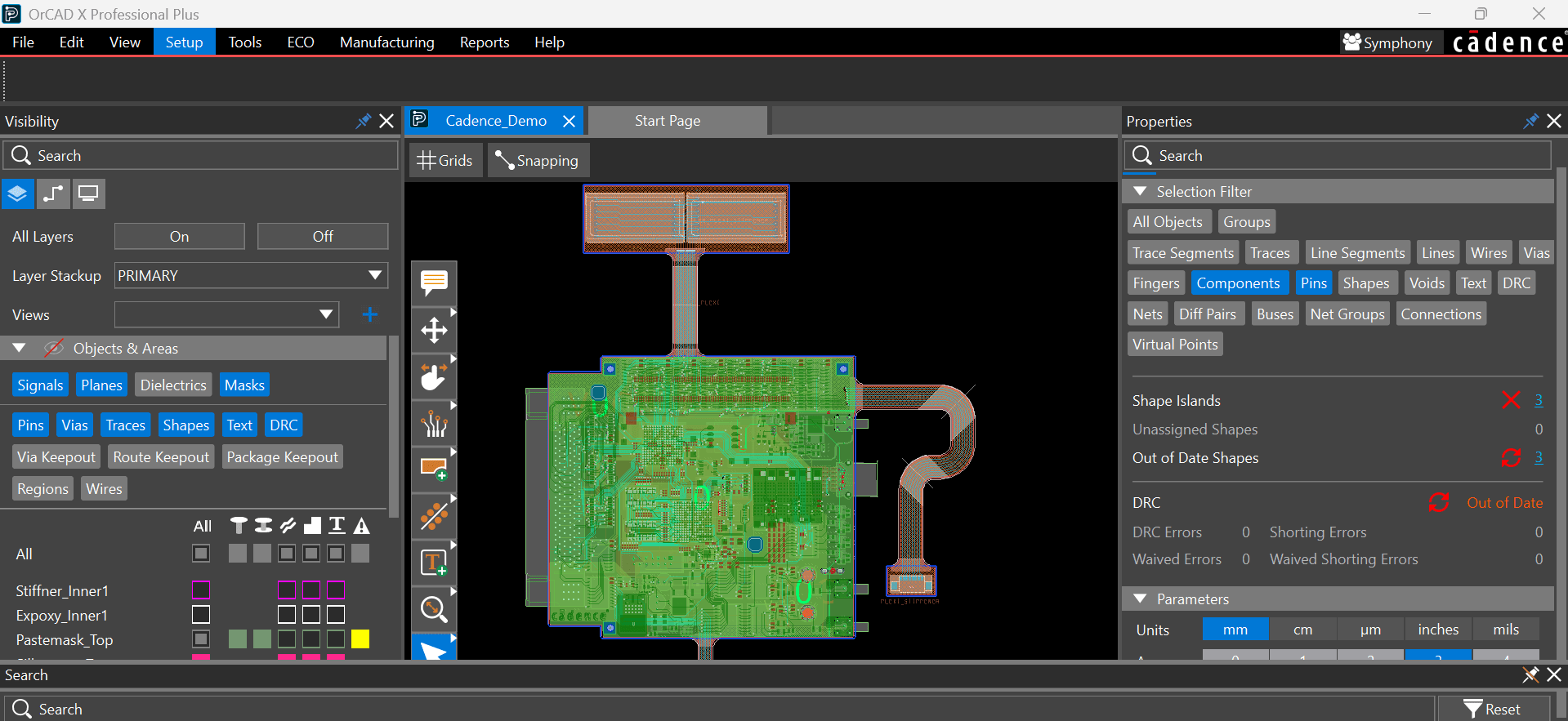The width and height of the screenshot is (1568, 721).
Task: Switch Visibility panel to the layers icon view
Action: 17,194
